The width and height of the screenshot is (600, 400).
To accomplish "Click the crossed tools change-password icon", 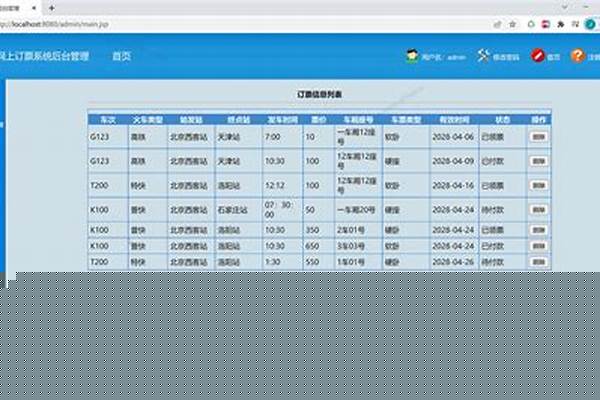I will 483,56.
